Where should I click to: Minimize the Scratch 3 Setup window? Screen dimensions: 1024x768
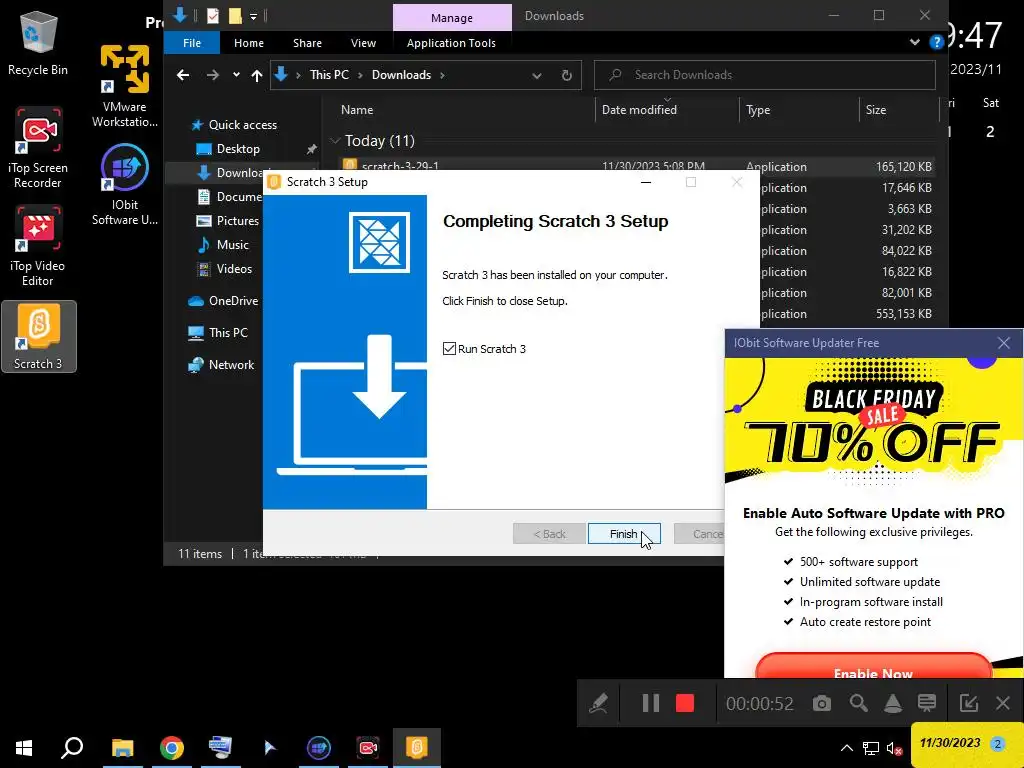[x=646, y=182]
